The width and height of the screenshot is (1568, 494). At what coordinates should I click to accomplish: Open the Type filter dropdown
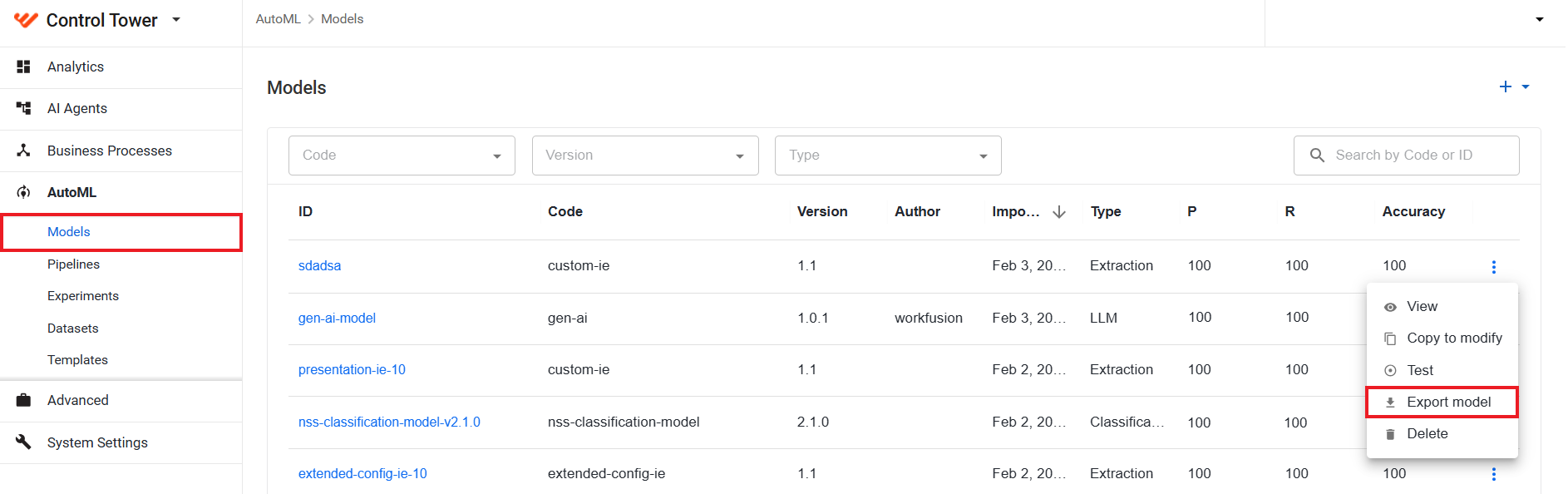click(x=888, y=156)
